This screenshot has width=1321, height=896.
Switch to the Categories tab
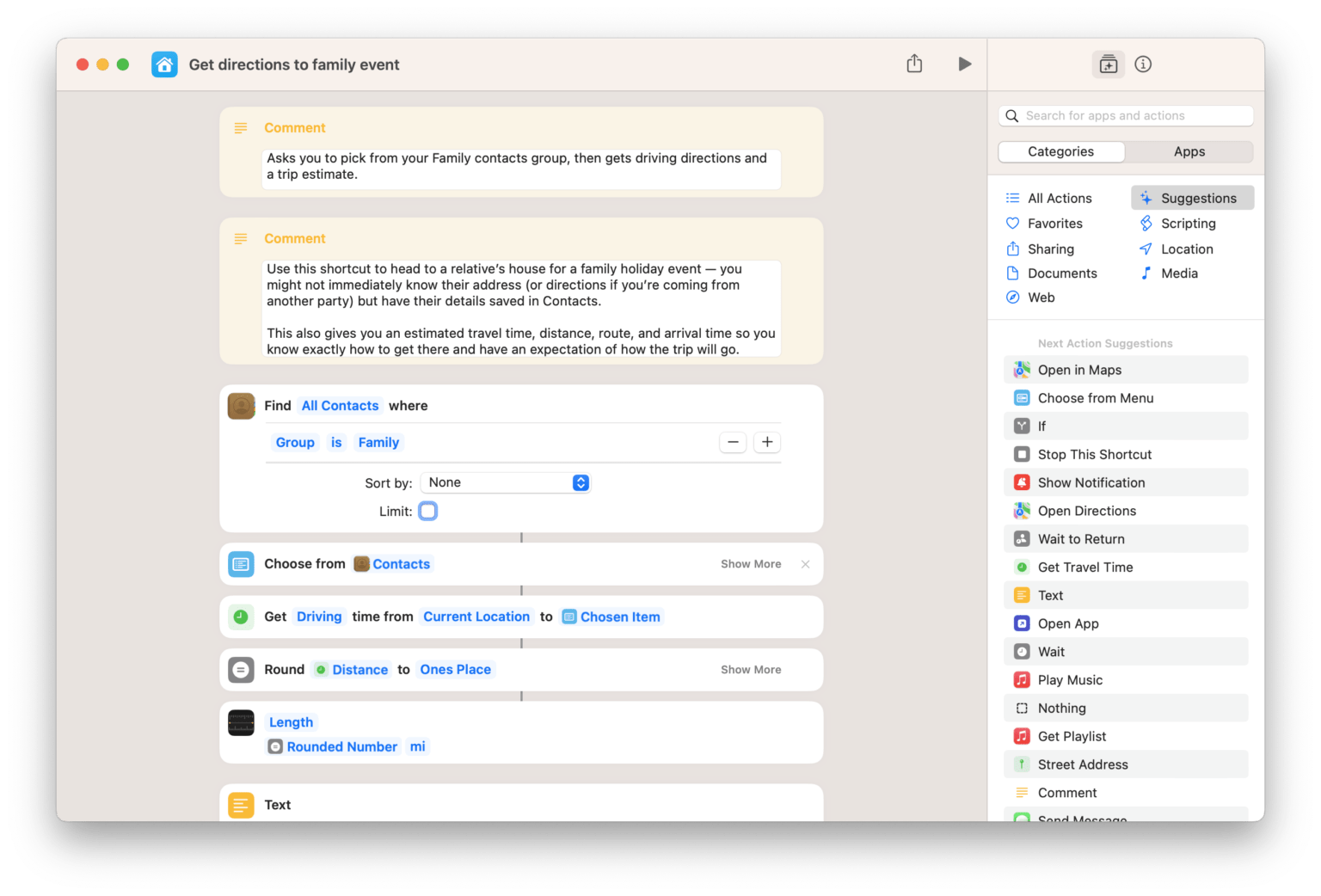coord(1060,151)
